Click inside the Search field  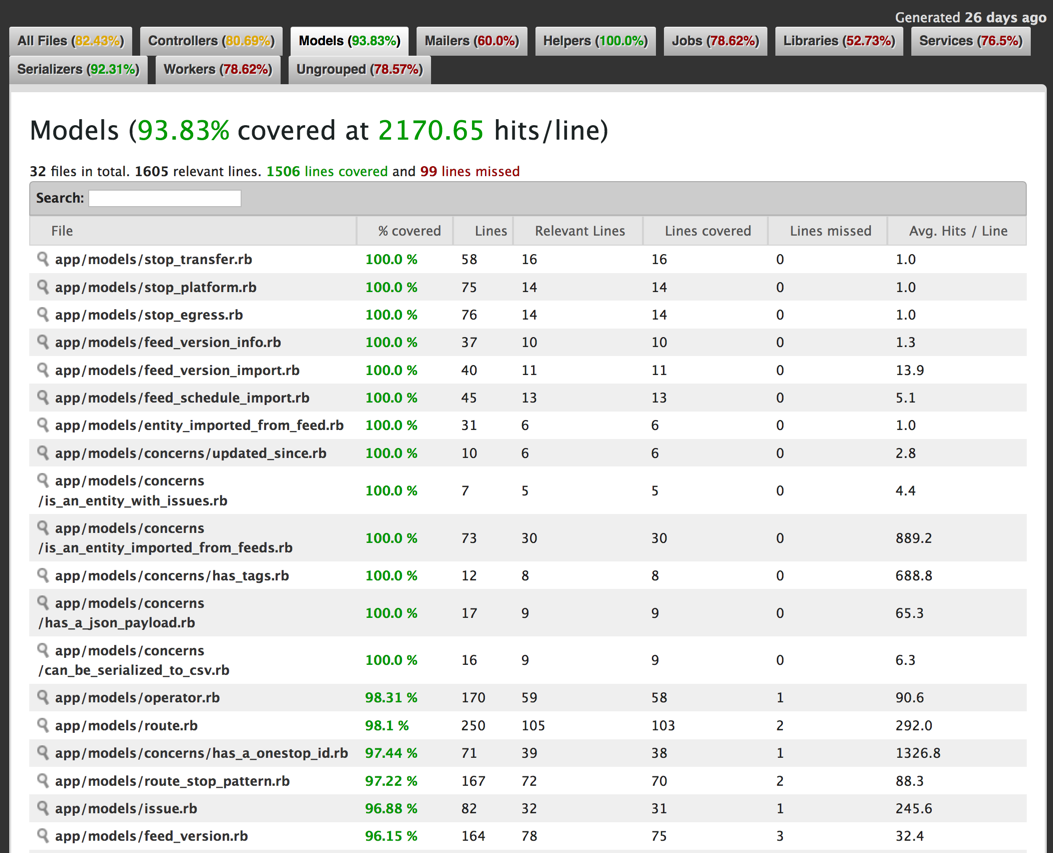[164, 197]
